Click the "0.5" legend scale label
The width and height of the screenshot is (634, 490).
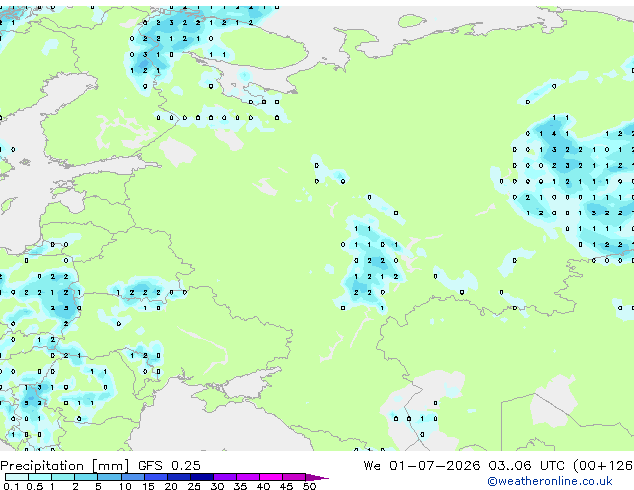[35, 486]
